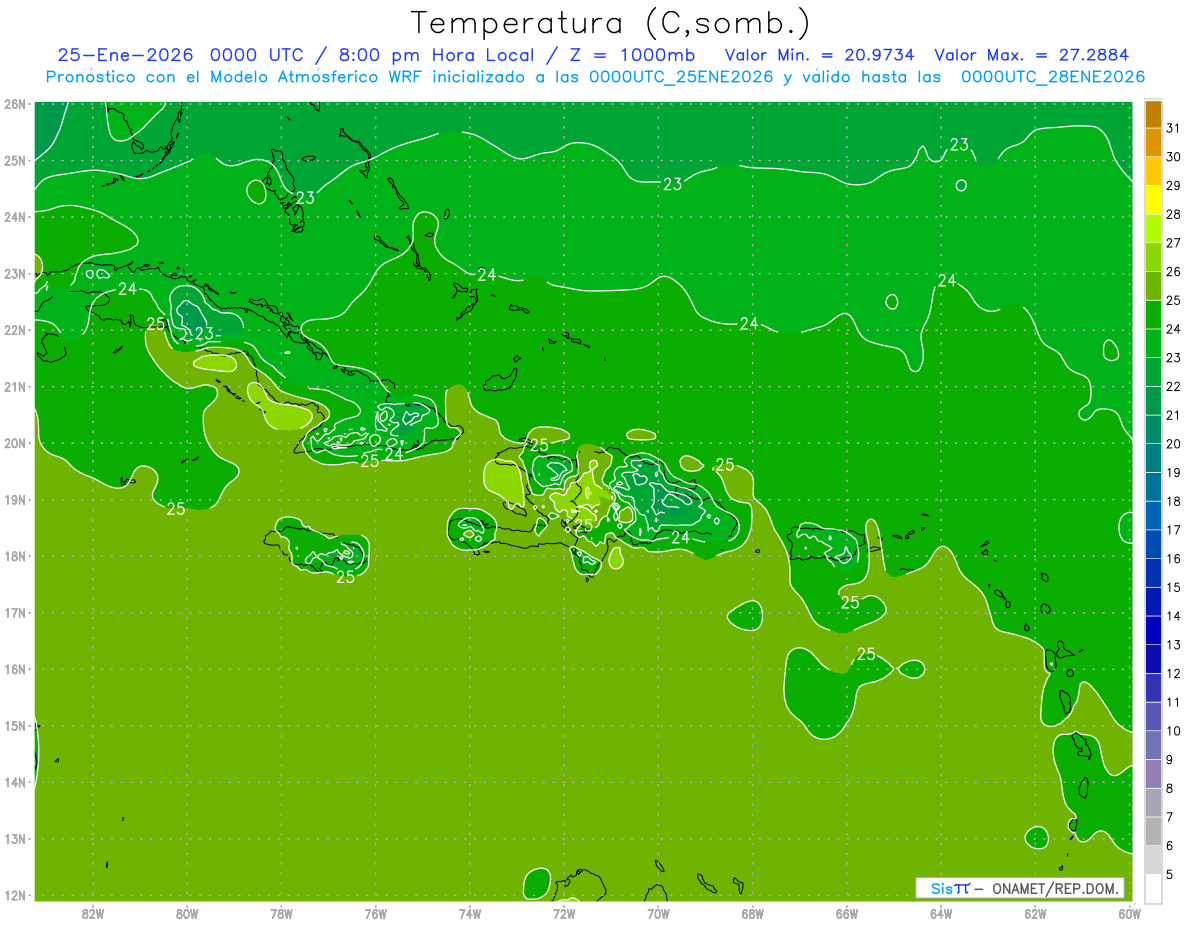Click legend scale value '13'

point(1173,645)
